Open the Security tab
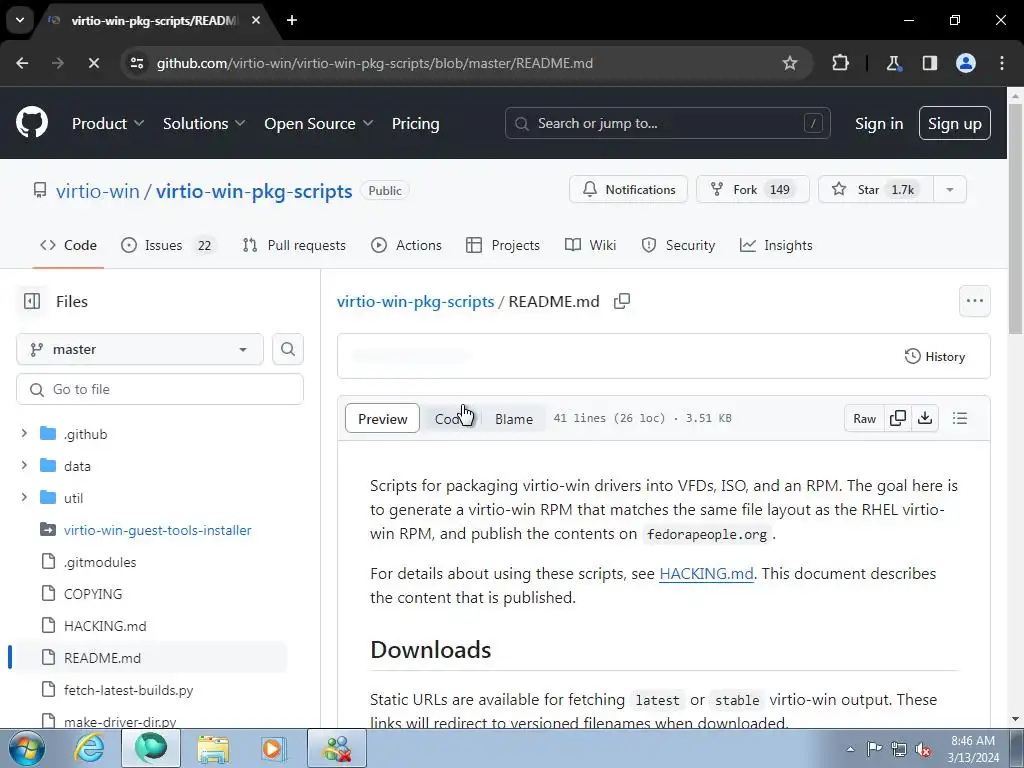This screenshot has height=768, width=1024. tap(678, 246)
